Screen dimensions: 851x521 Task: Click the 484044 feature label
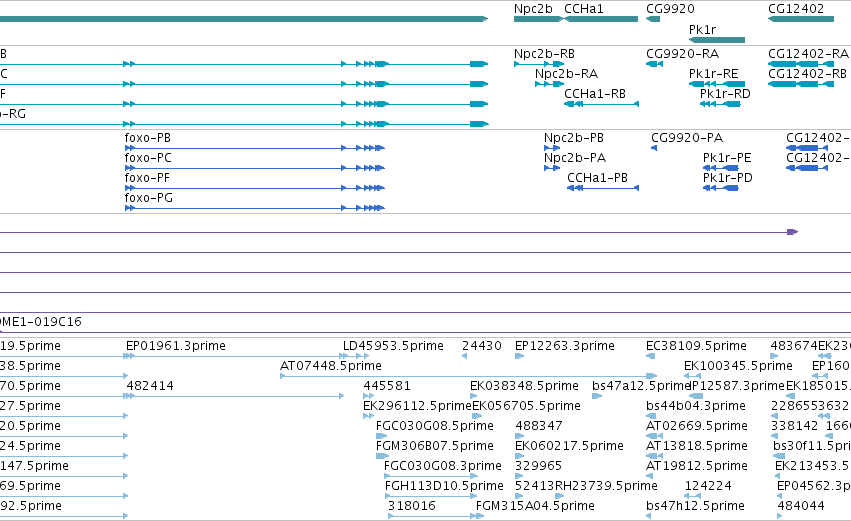[x=801, y=507]
